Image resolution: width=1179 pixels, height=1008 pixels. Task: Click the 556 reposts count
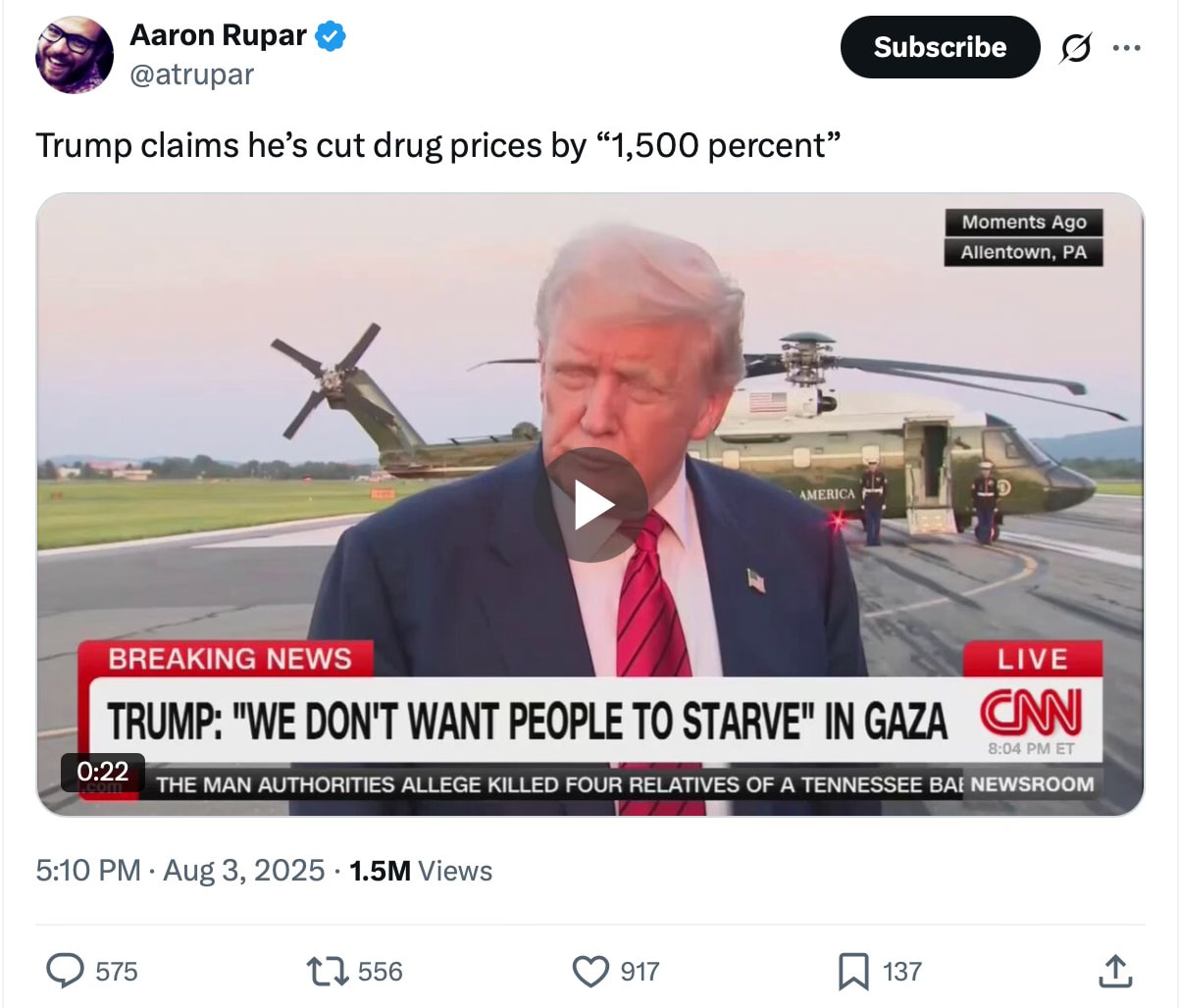click(381, 972)
